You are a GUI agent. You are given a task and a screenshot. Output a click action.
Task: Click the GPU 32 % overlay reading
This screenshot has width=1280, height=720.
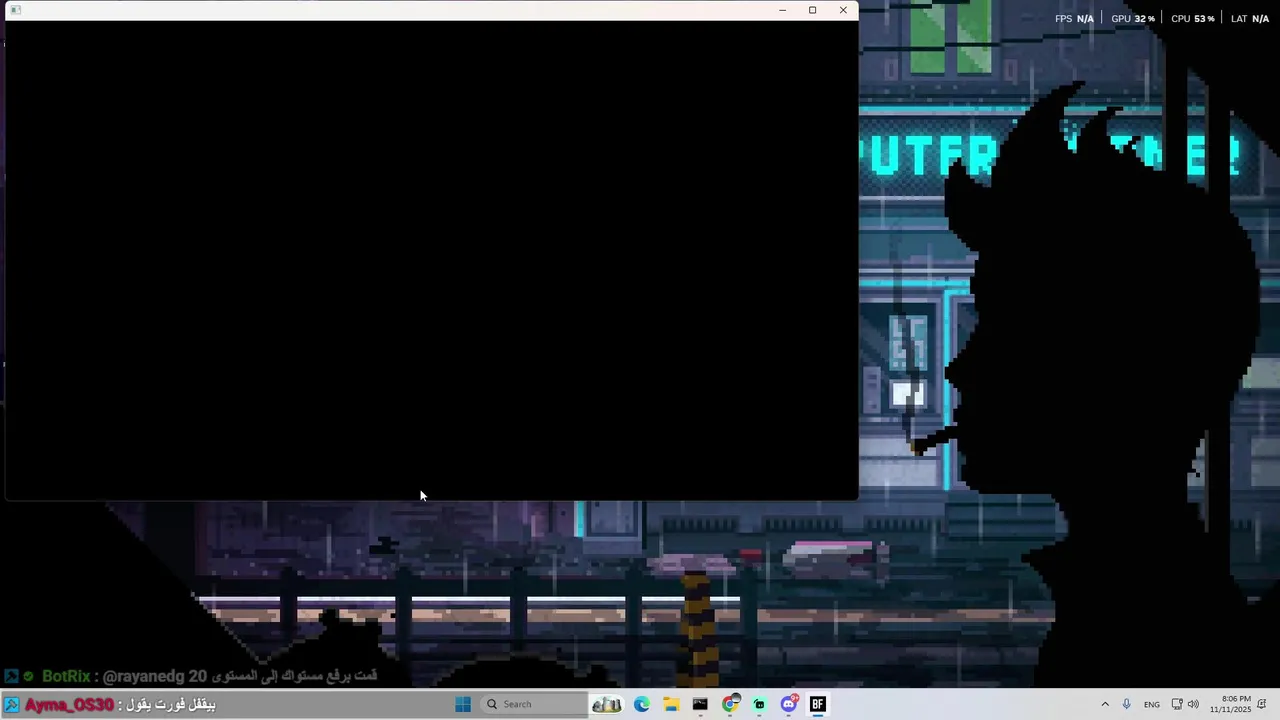pyautogui.click(x=1133, y=18)
